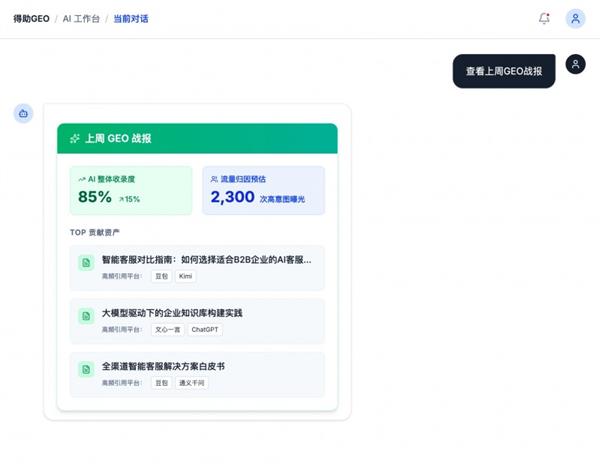Click the user avatar next to sent message

point(575,64)
